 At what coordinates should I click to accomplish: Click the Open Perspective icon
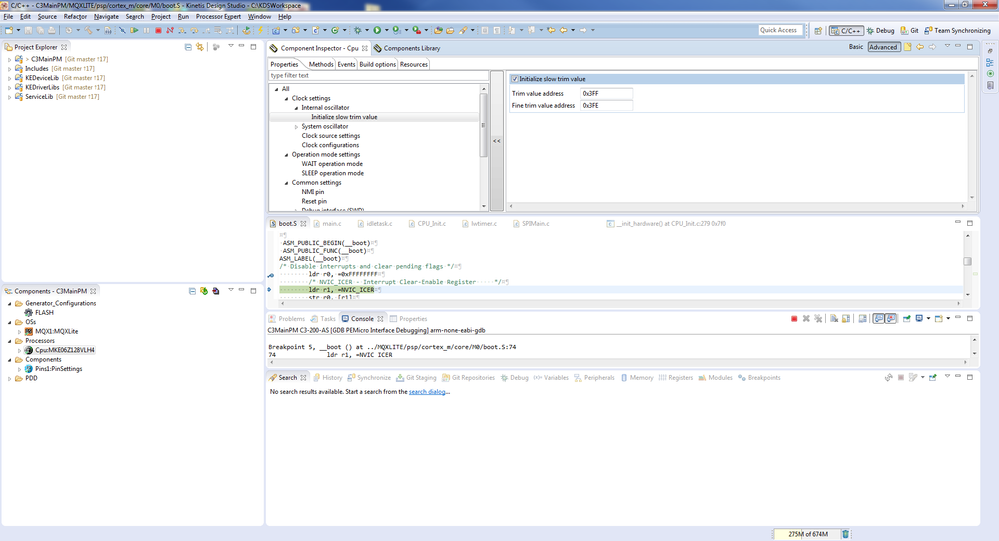coord(818,31)
